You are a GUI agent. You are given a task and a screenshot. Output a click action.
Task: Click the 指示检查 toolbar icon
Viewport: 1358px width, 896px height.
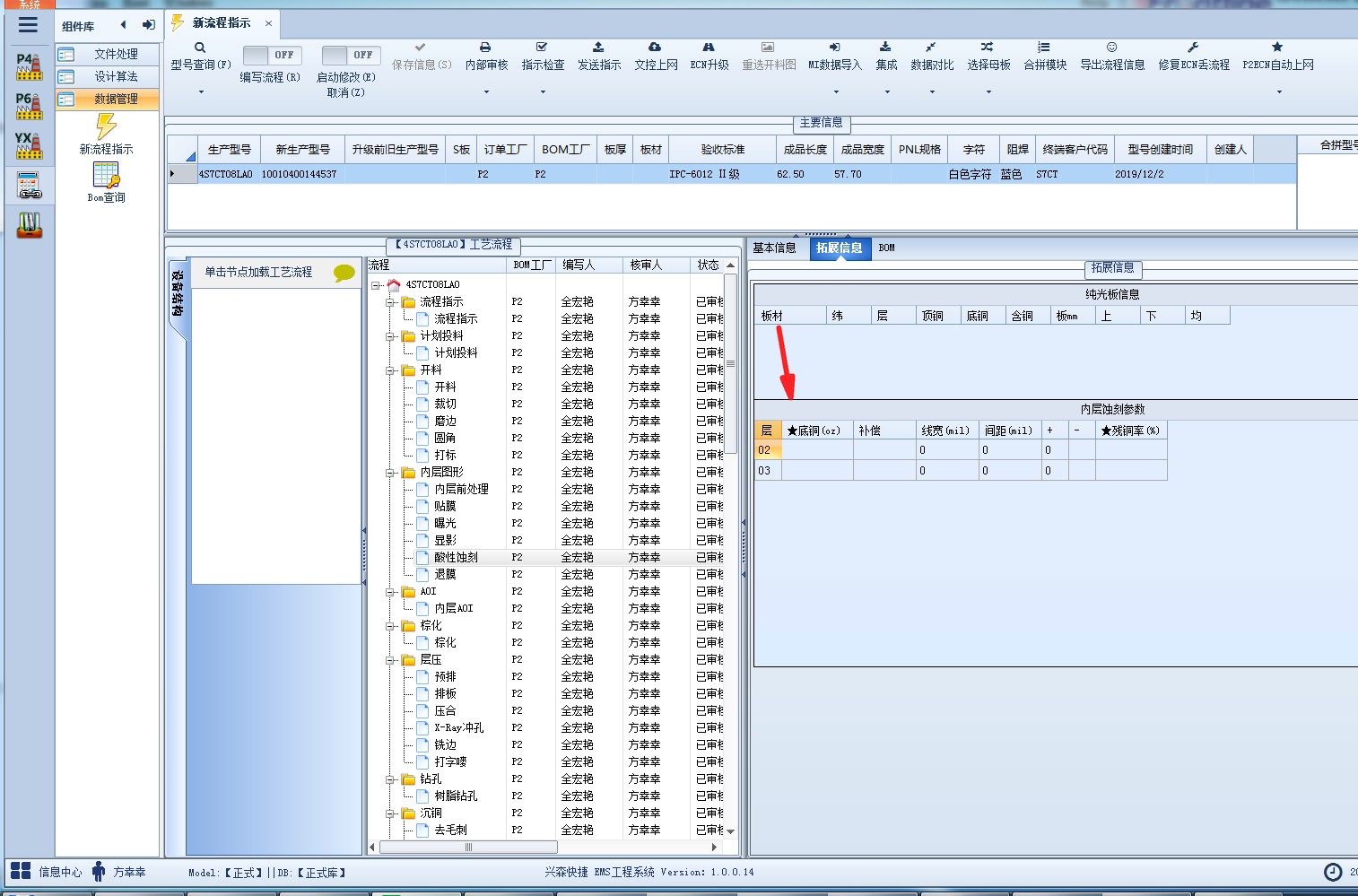click(x=542, y=47)
